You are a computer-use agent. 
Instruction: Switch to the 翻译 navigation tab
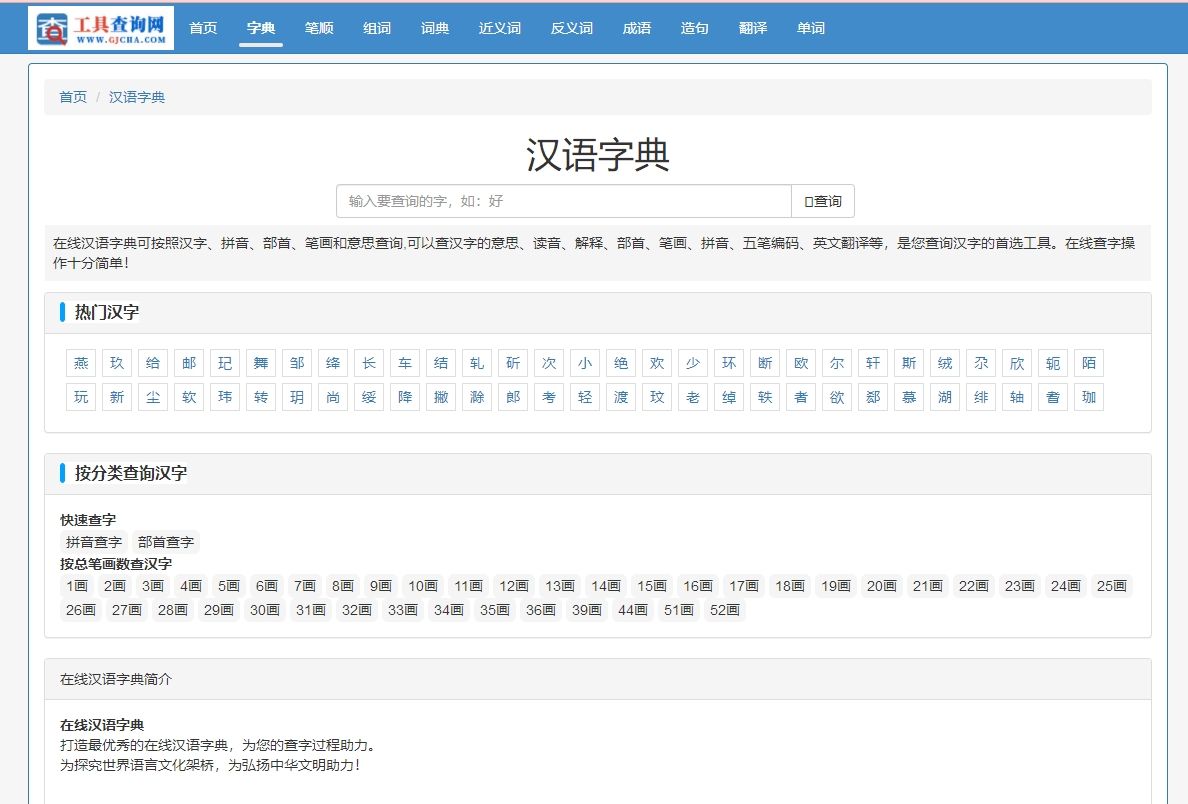(752, 28)
